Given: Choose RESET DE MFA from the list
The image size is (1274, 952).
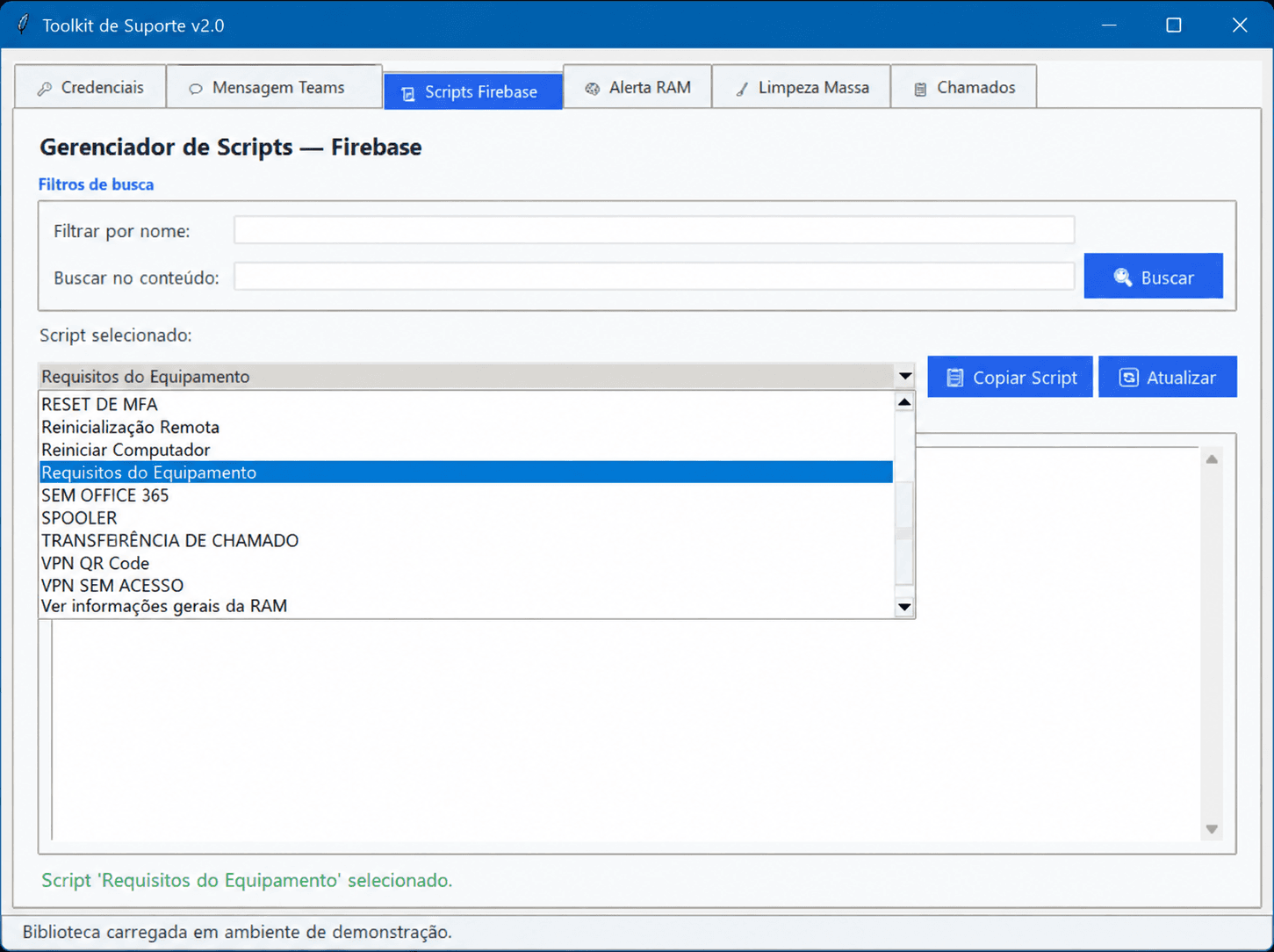Looking at the screenshot, I should coord(466,404).
